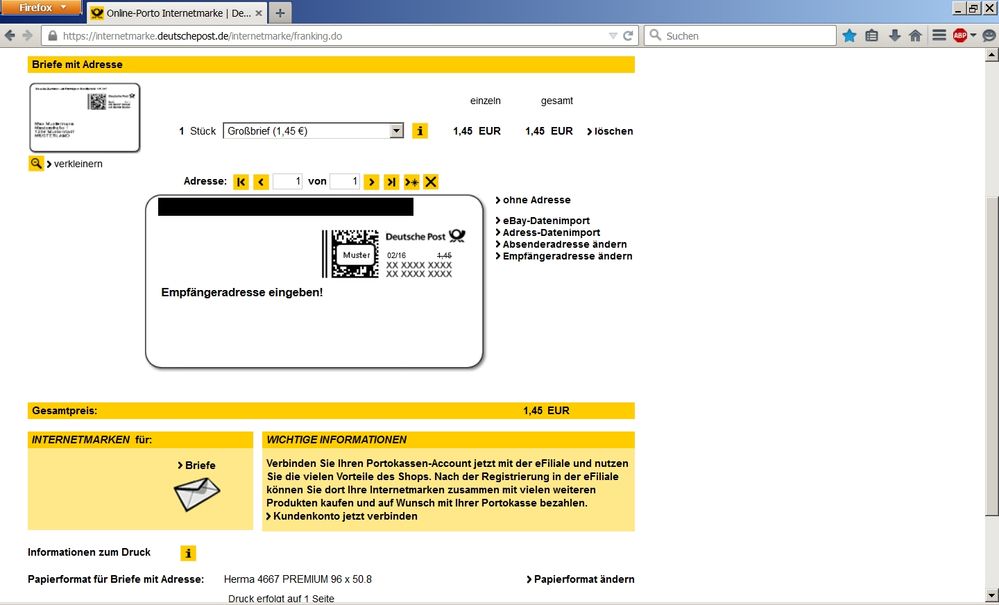Go to previous address record
Image resolution: width=999 pixels, height=605 pixels.
[x=261, y=182]
